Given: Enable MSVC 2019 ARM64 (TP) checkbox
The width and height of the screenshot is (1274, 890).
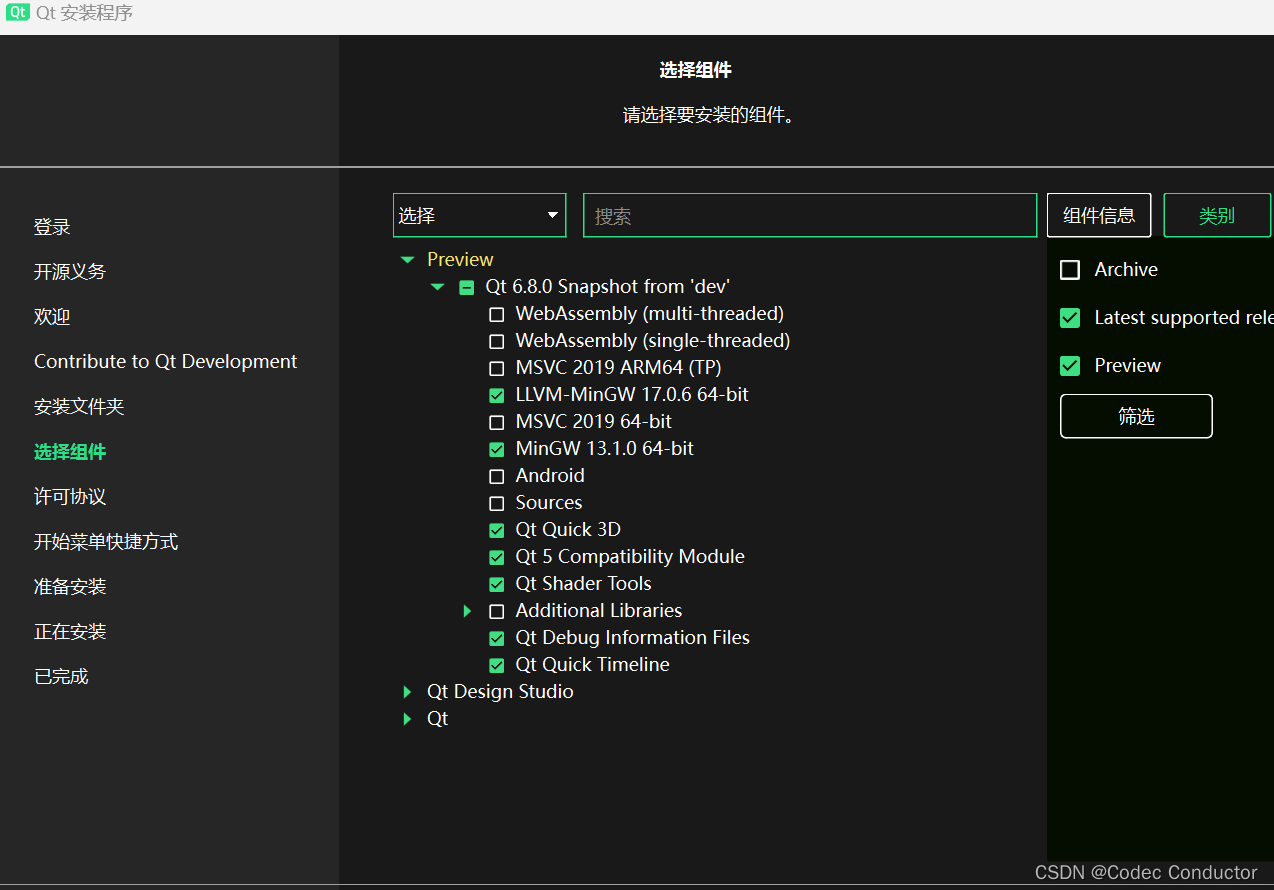Looking at the screenshot, I should coord(496,368).
